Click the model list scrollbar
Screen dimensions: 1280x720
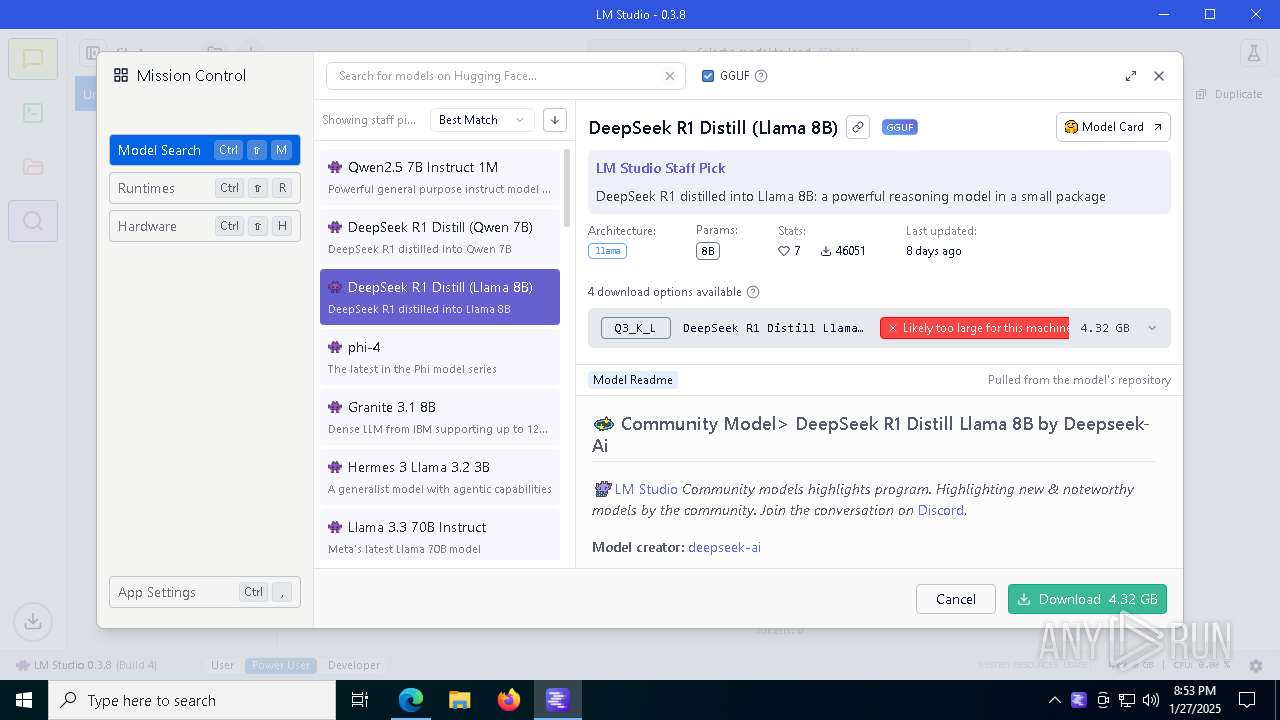tap(567, 188)
